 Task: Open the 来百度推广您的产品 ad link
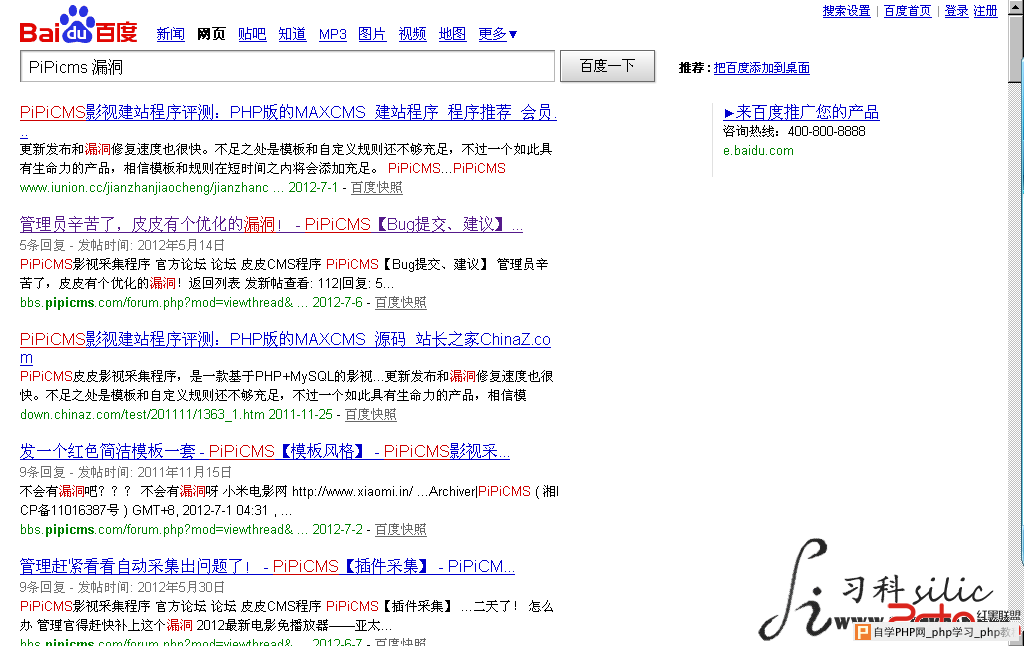tap(801, 112)
